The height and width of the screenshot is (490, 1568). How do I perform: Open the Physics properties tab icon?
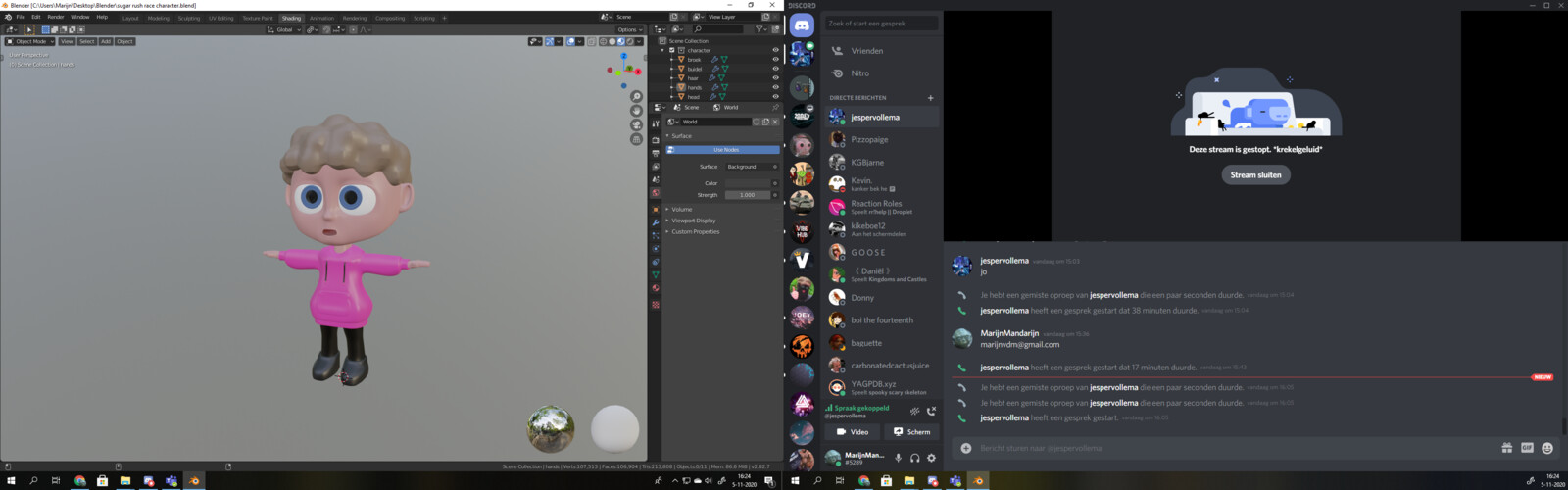click(x=656, y=248)
